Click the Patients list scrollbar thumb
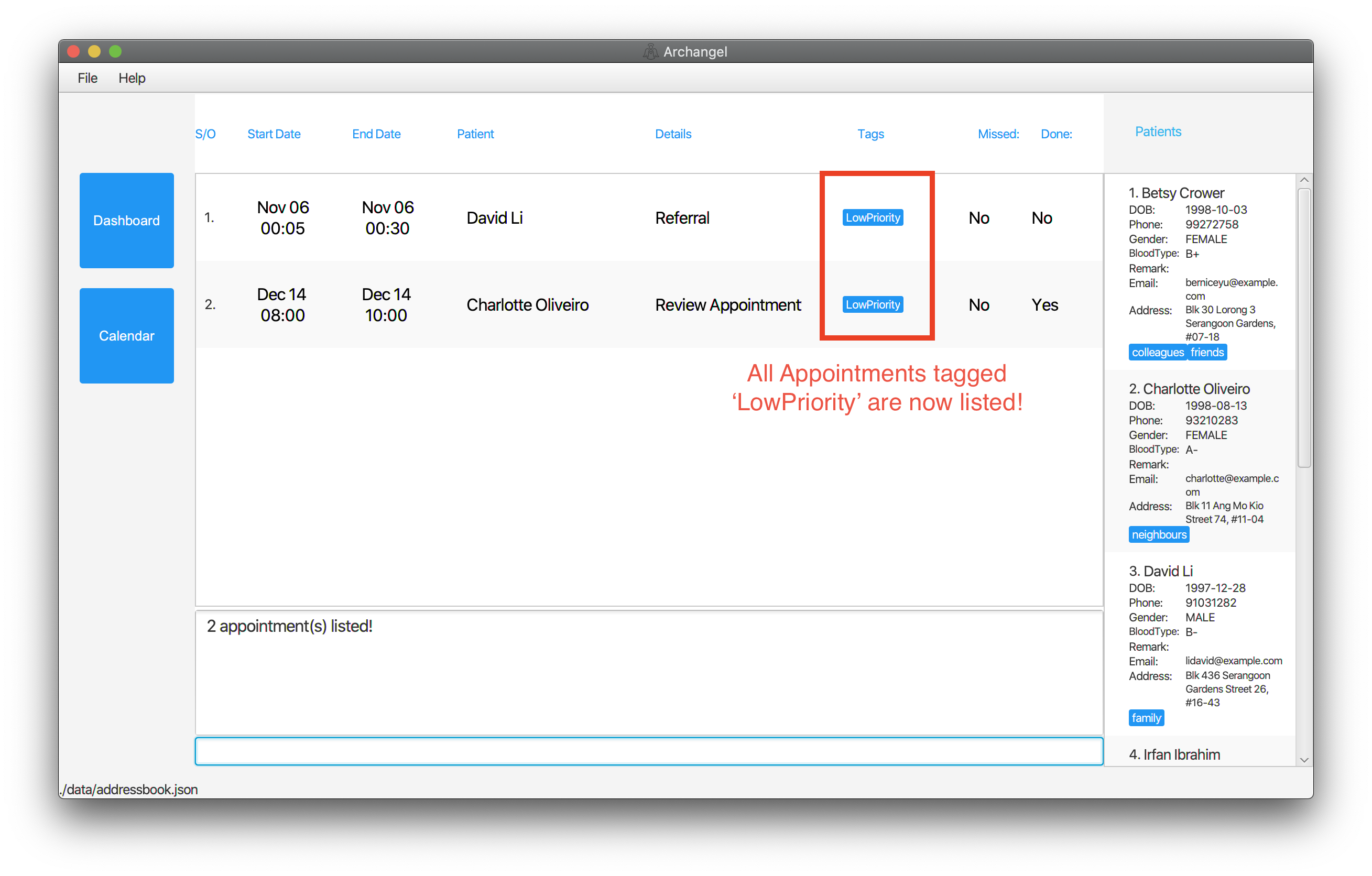This screenshot has width=1372, height=876. (1304, 327)
